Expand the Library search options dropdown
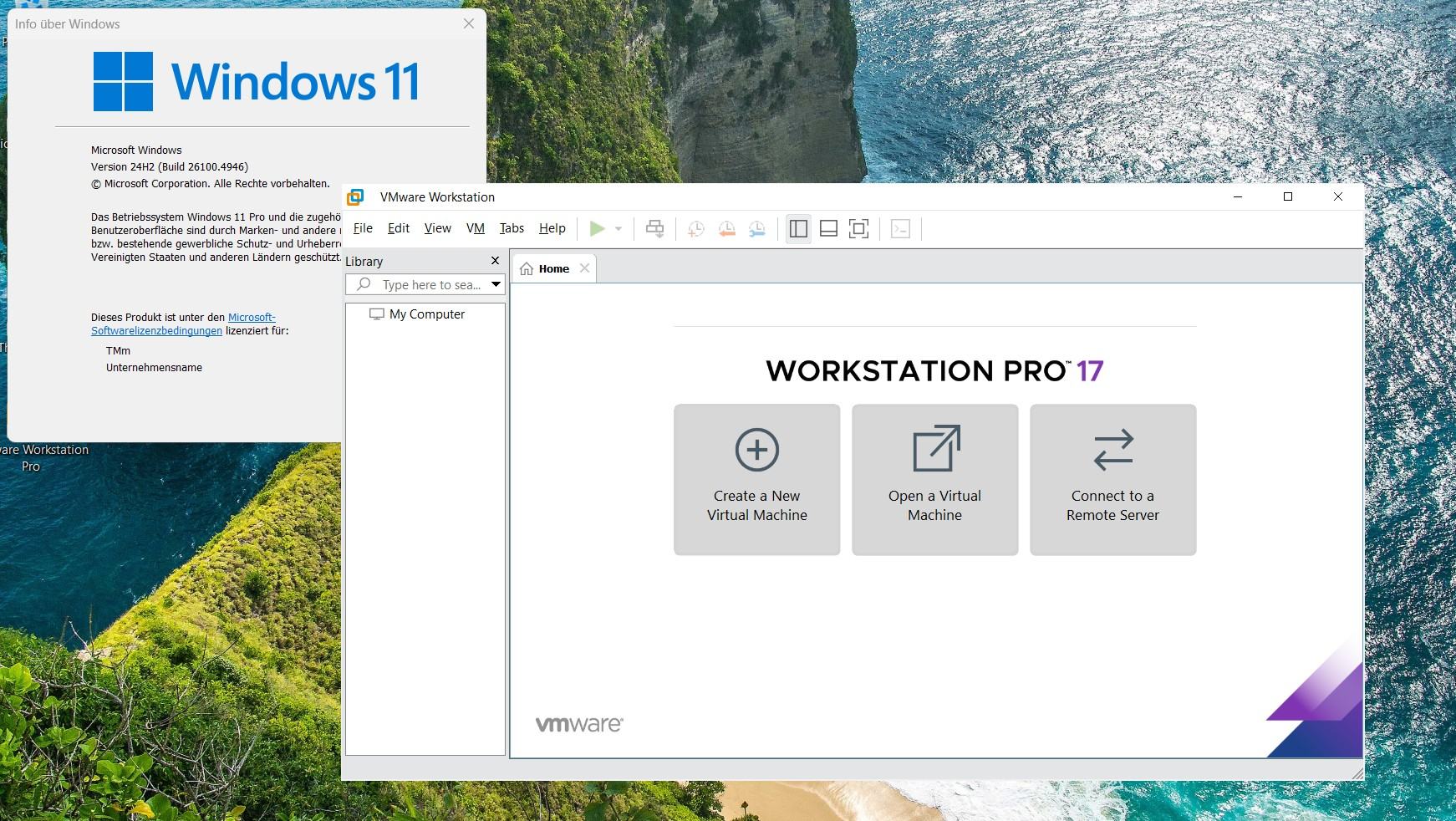 coord(496,284)
